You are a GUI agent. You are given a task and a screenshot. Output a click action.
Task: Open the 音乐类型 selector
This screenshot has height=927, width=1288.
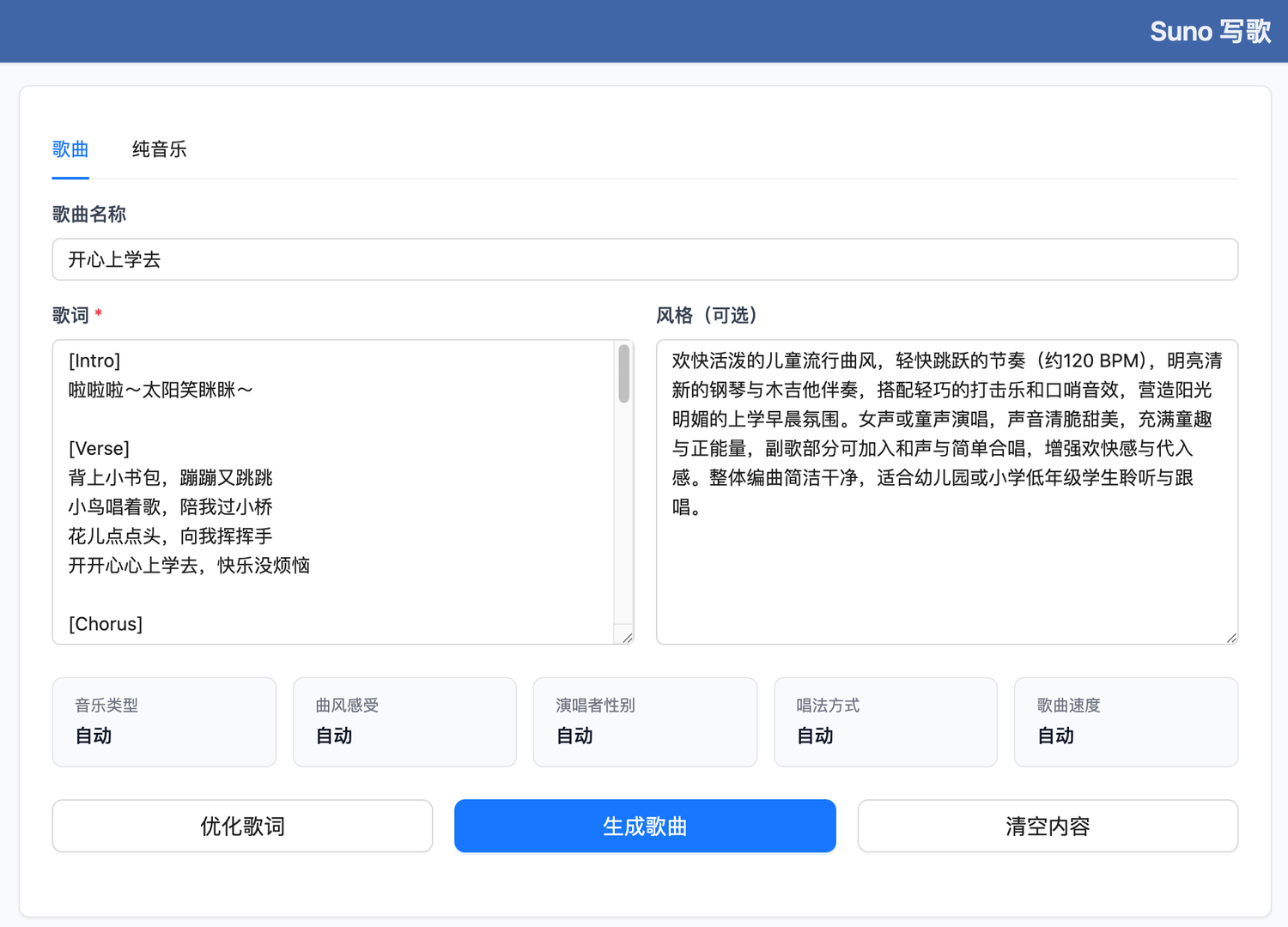click(x=163, y=721)
